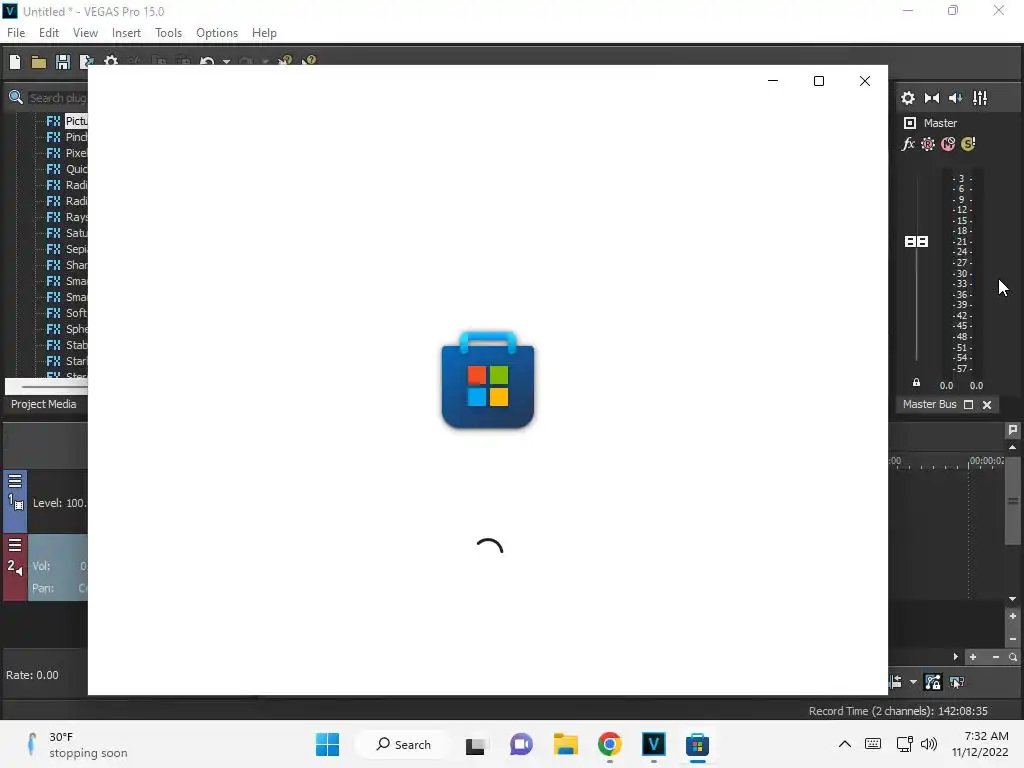
Task: Focus the Search plug-ins field
Action: pos(57,98)
